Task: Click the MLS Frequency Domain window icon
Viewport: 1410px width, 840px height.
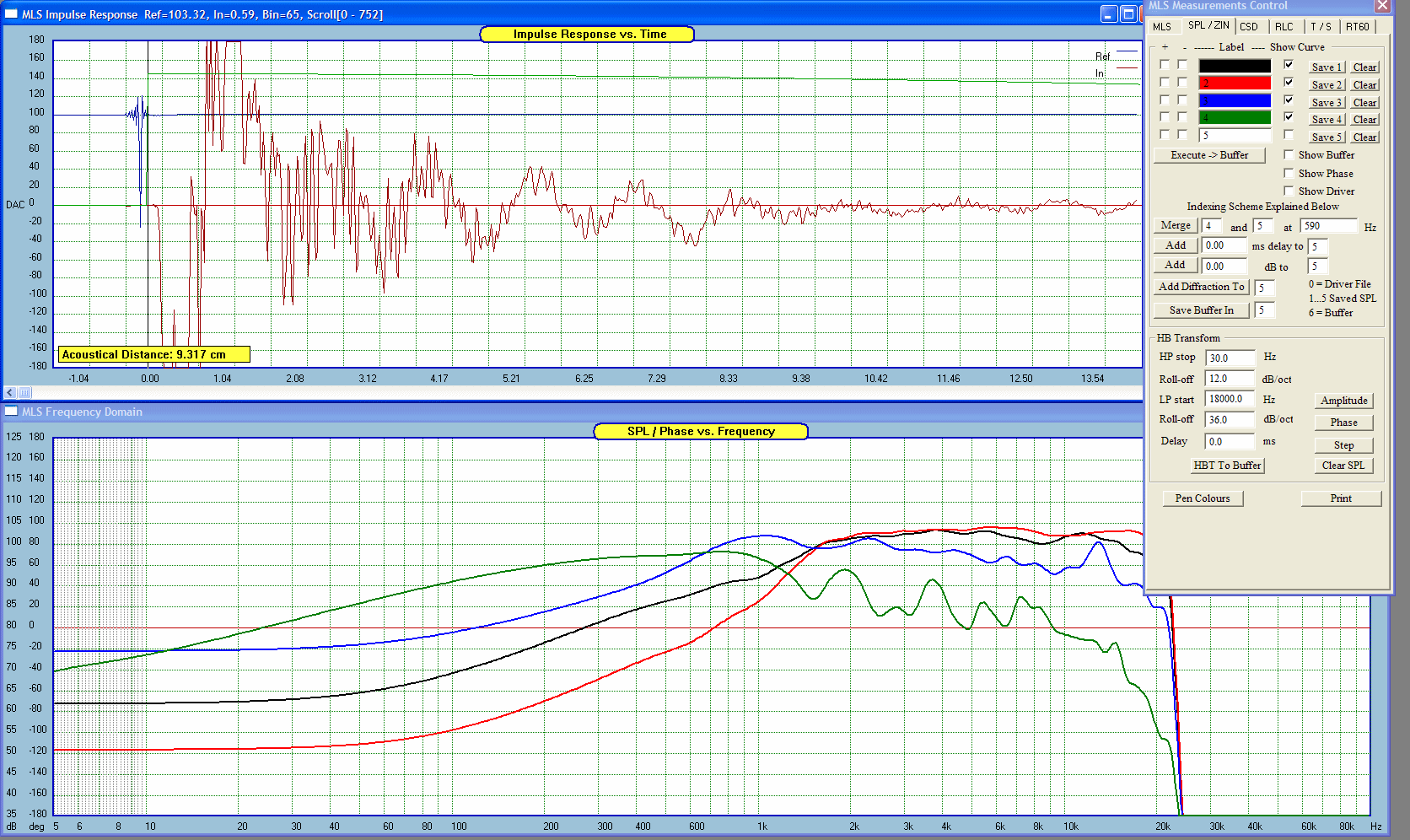Action: (x=11, y=412)
